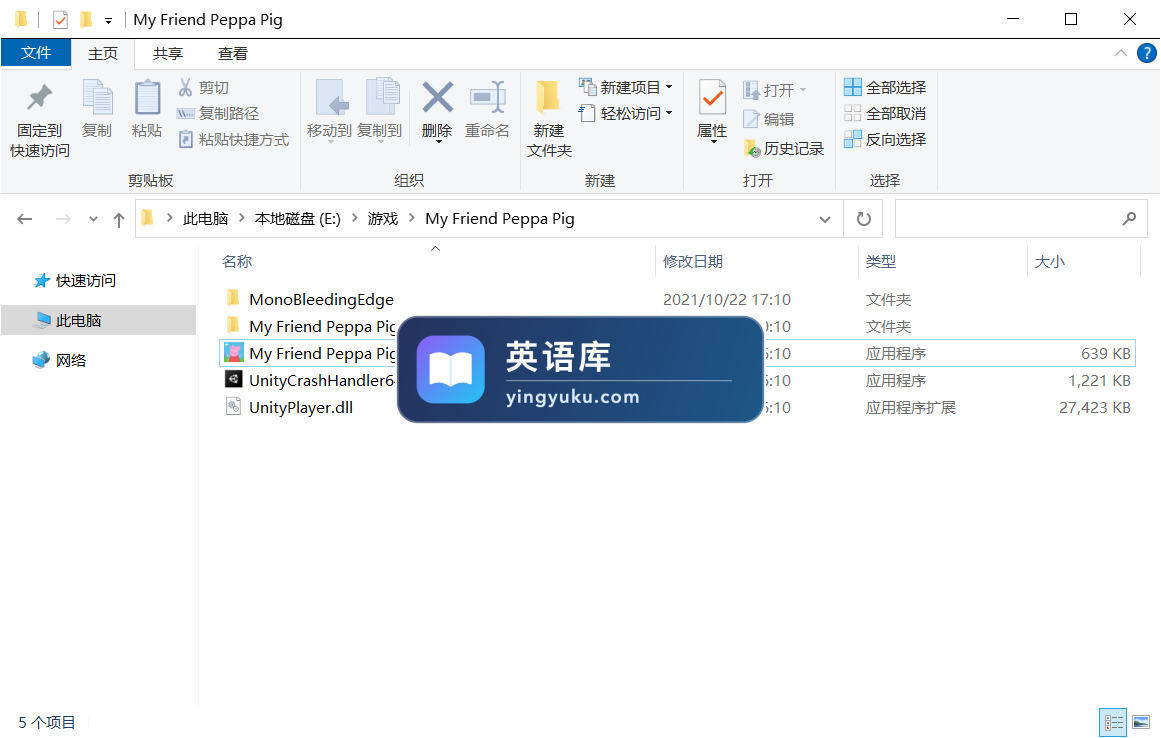Viewport: 1161px width, 738px height.
Task: Go to 本地磁盘 (E:) in the address bar
Action: (x=298, y=218)
